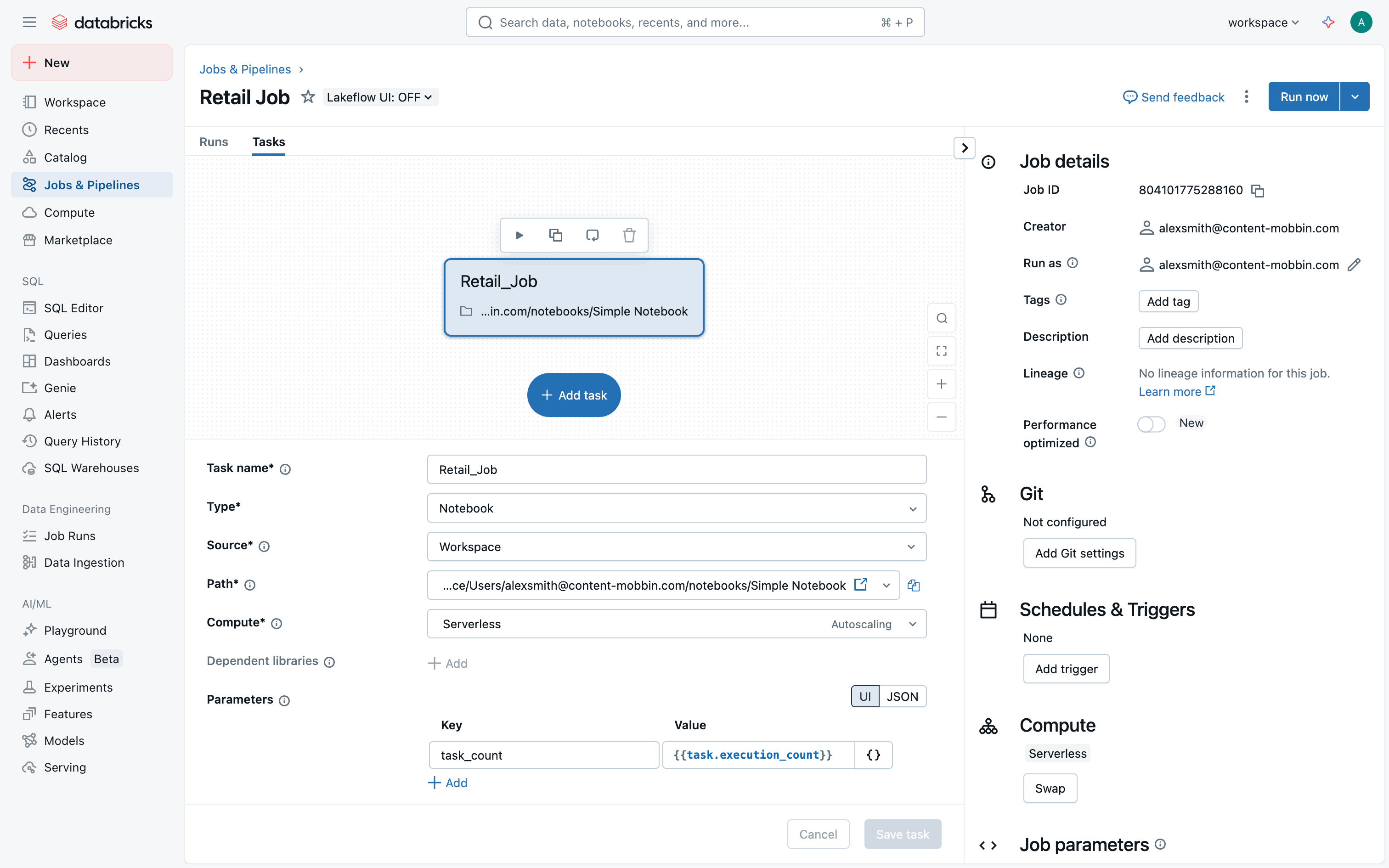
Task: Edit the Run as user via the pencil icon
Action: pyautogui.click(x=1354, y=265)
